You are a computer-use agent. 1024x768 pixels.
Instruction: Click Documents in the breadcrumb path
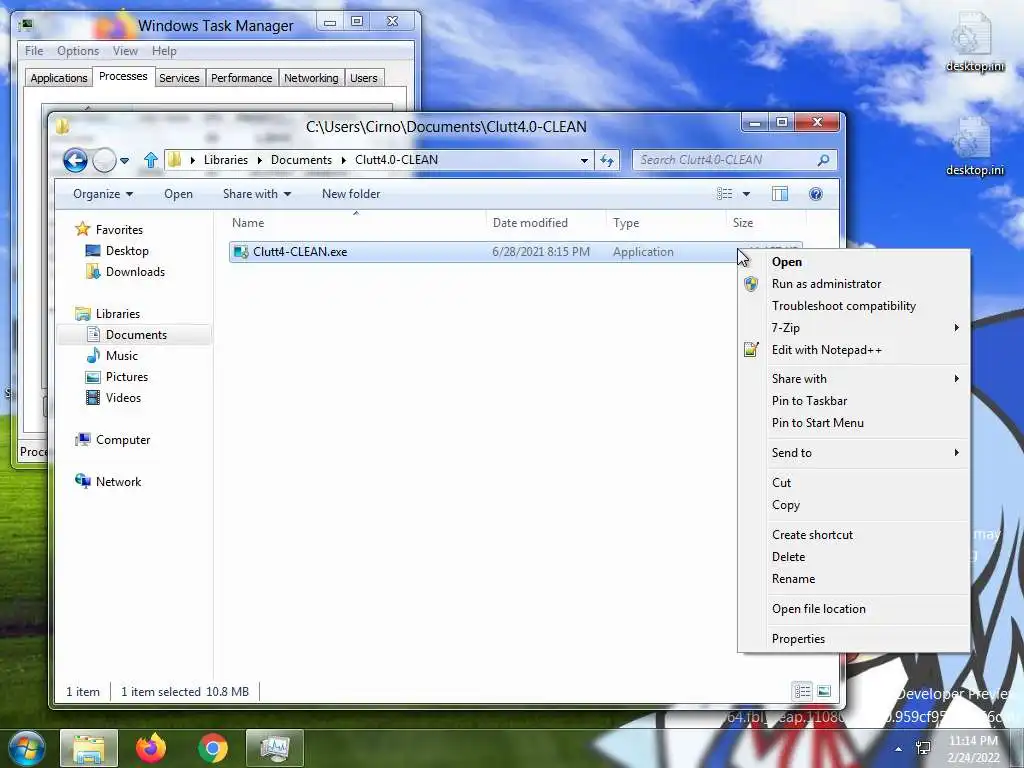pos(301,160)
